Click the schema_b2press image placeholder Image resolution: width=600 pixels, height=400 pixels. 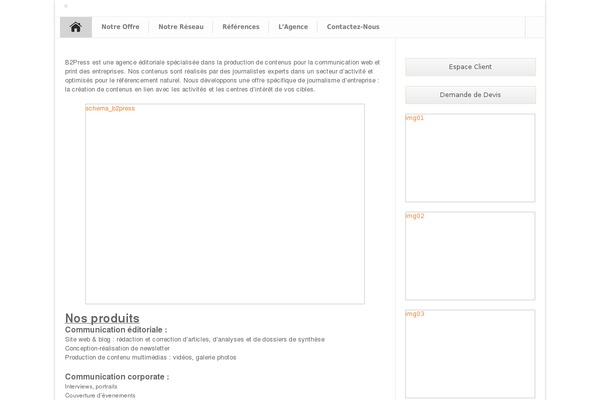pos(225,204)
